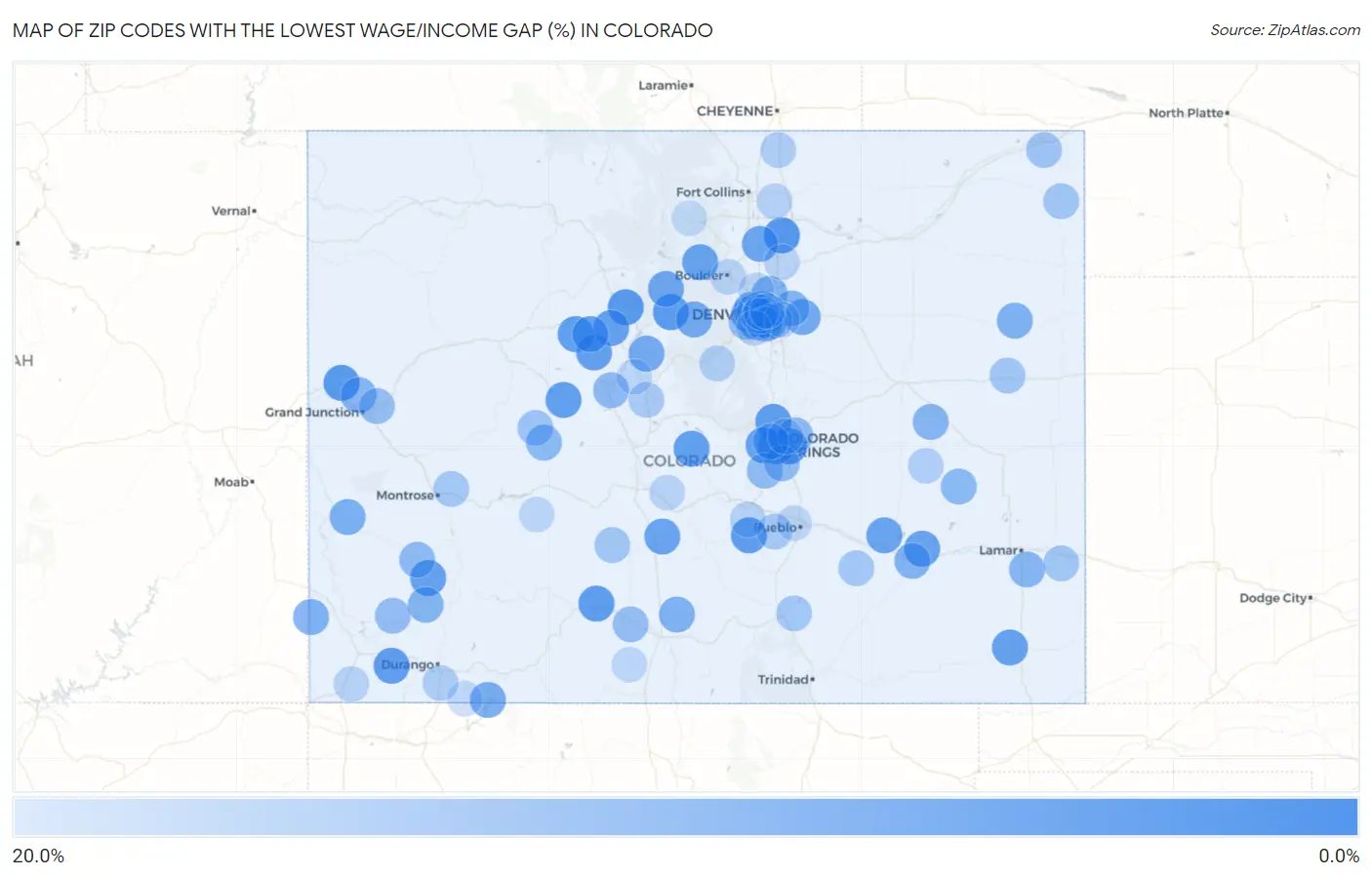Click the COLORADO state label
1372x877 pixels.
(689, 460)
